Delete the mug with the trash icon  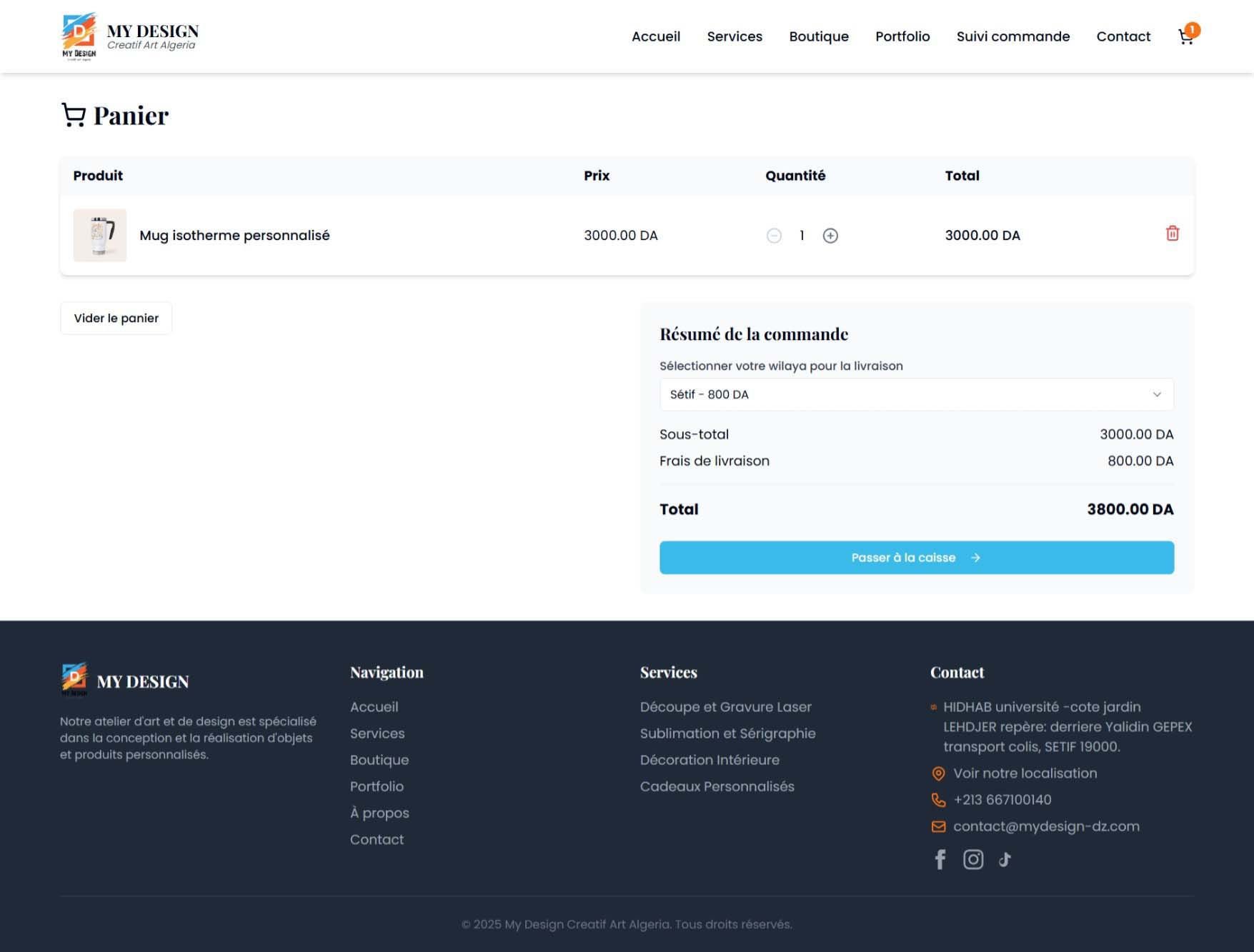[1172, 234]
